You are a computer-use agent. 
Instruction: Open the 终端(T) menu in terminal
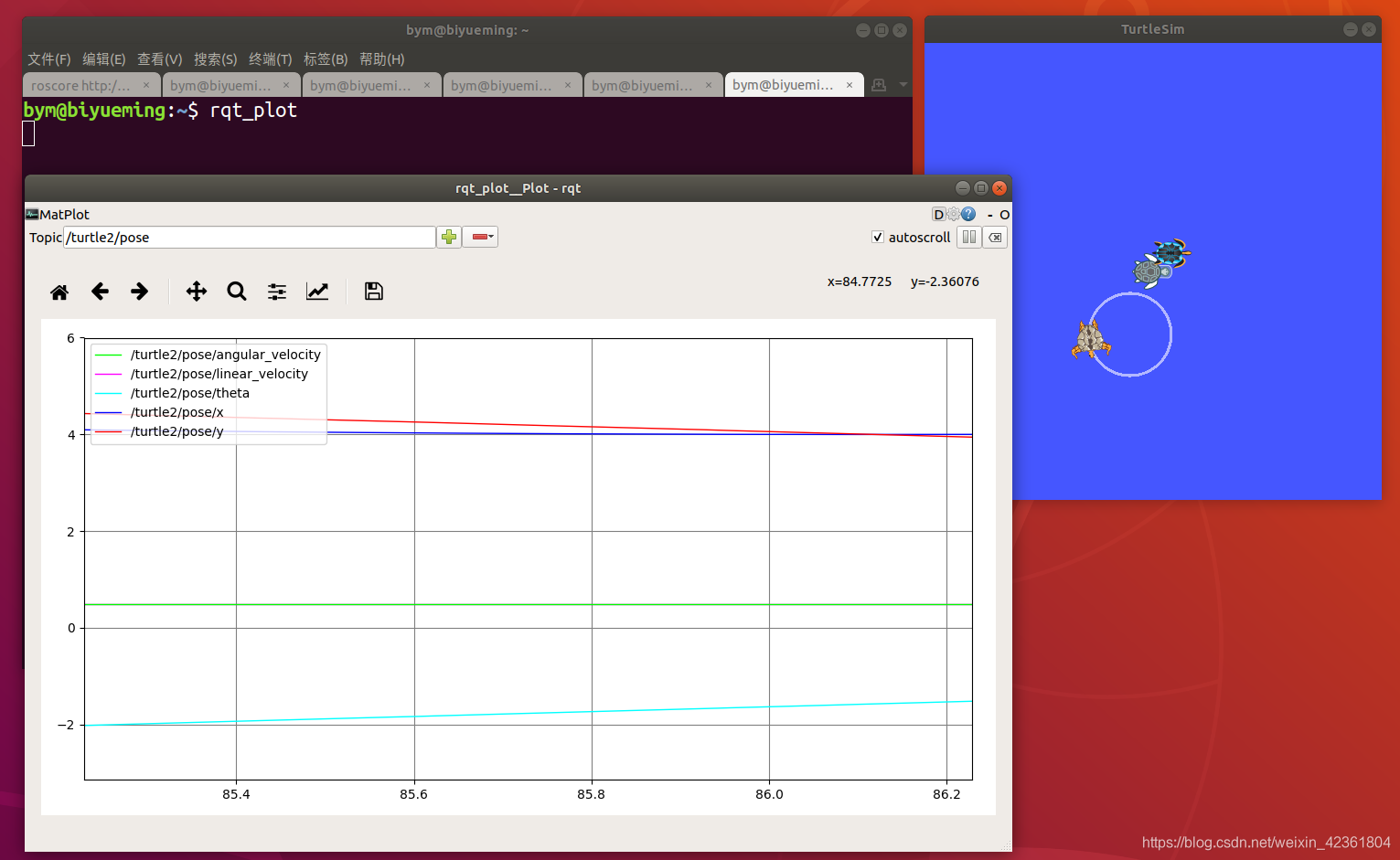[270, 59]
